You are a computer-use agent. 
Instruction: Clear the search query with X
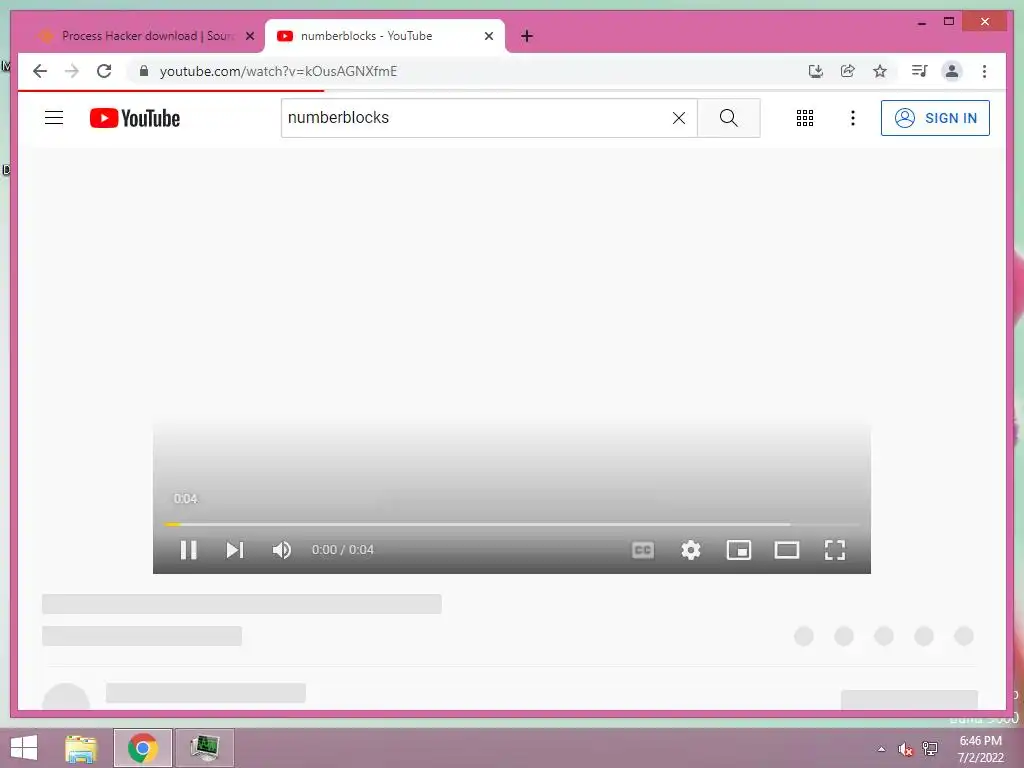click(679, 118)
